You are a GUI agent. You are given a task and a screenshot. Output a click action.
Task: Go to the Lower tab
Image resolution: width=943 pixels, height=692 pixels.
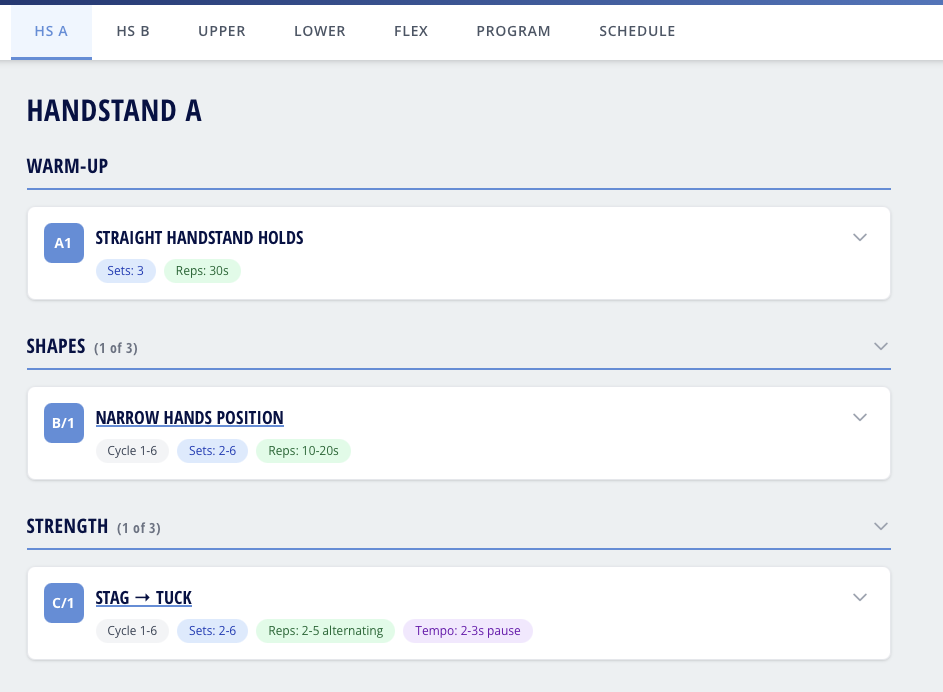pos(320,31)
